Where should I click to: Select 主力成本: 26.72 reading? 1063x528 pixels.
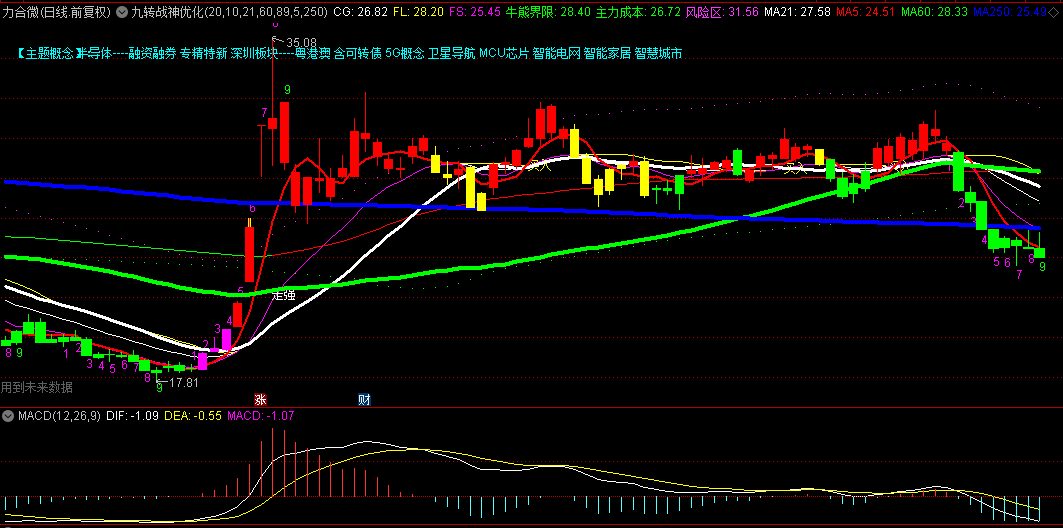[639, 12]
